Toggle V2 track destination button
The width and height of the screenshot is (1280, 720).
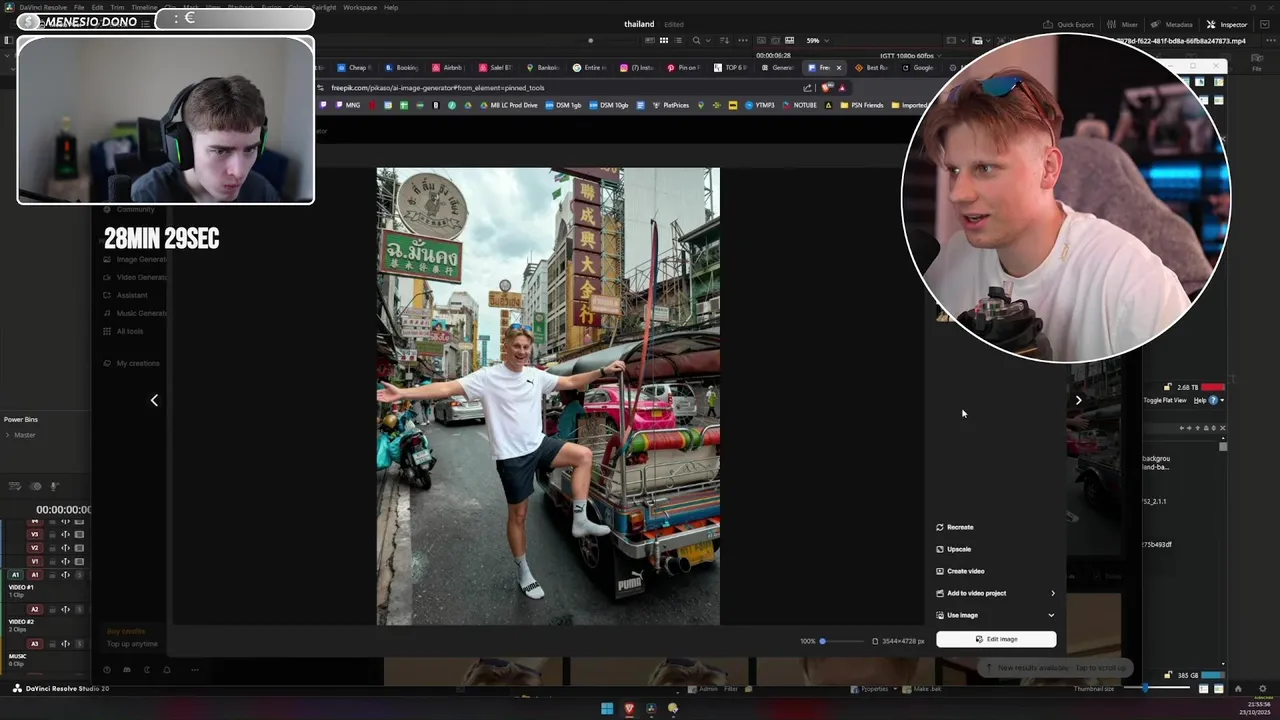pos(34,548)
